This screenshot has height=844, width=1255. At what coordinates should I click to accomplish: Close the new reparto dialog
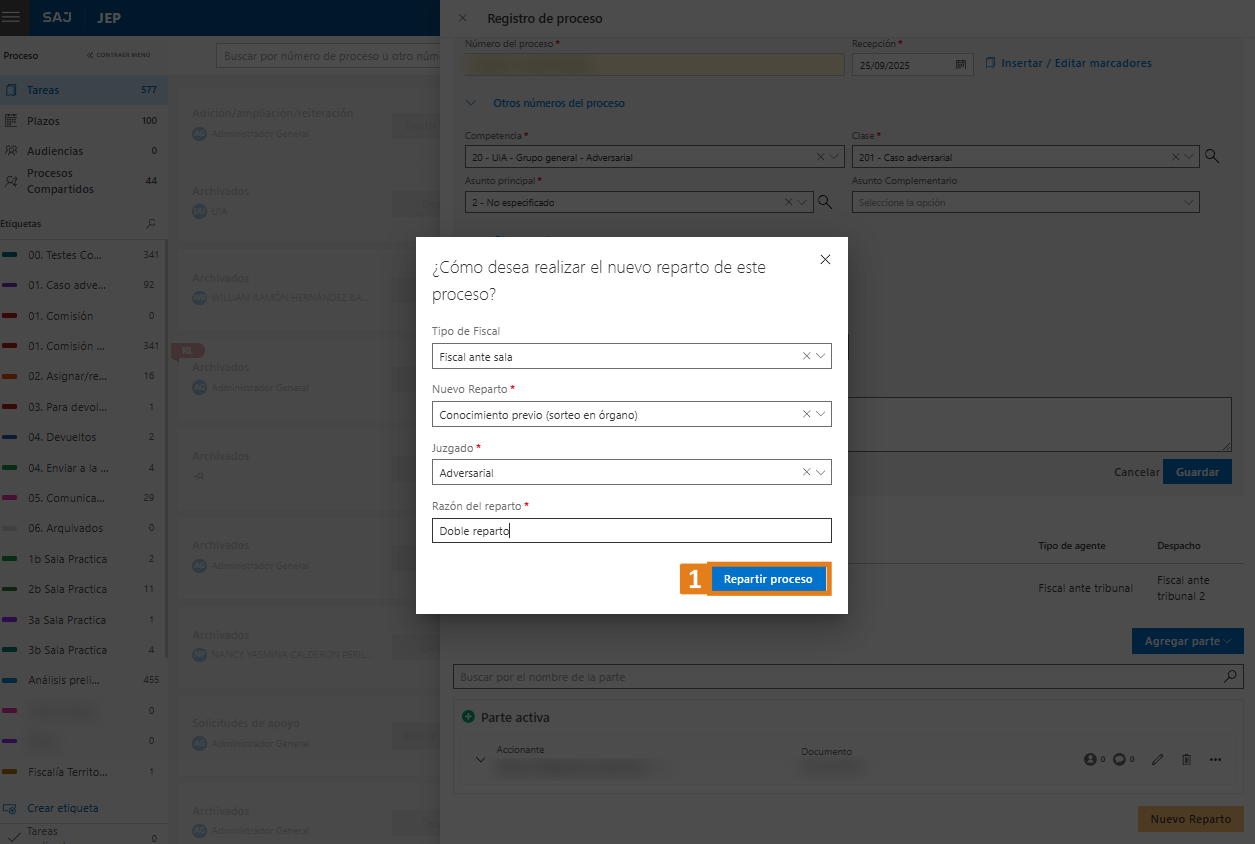tap(825, 259)
